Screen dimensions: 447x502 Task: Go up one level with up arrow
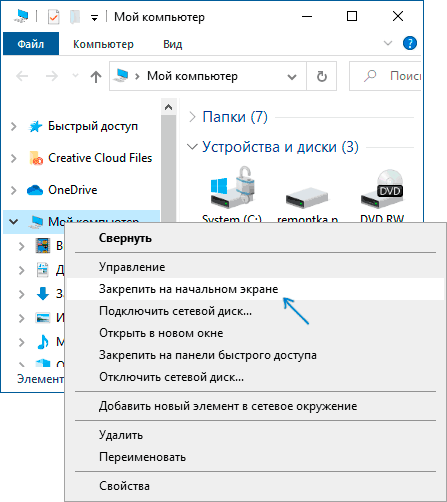[x=96, y=77]
